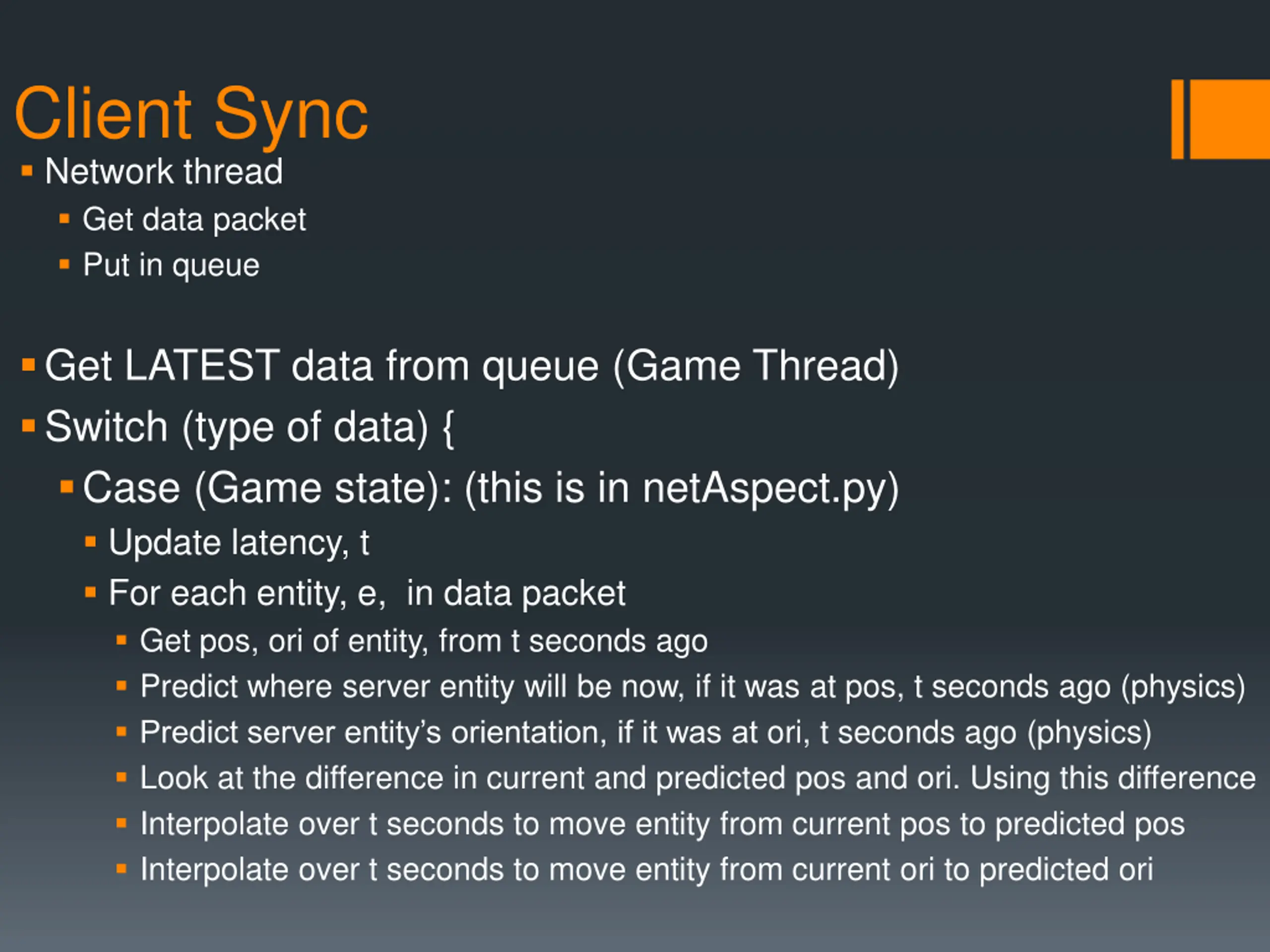The width and height of the screenshot is (1270, 952).
Task: Click the "Predict server entity's orientation" line
Action: coord(646,733)
